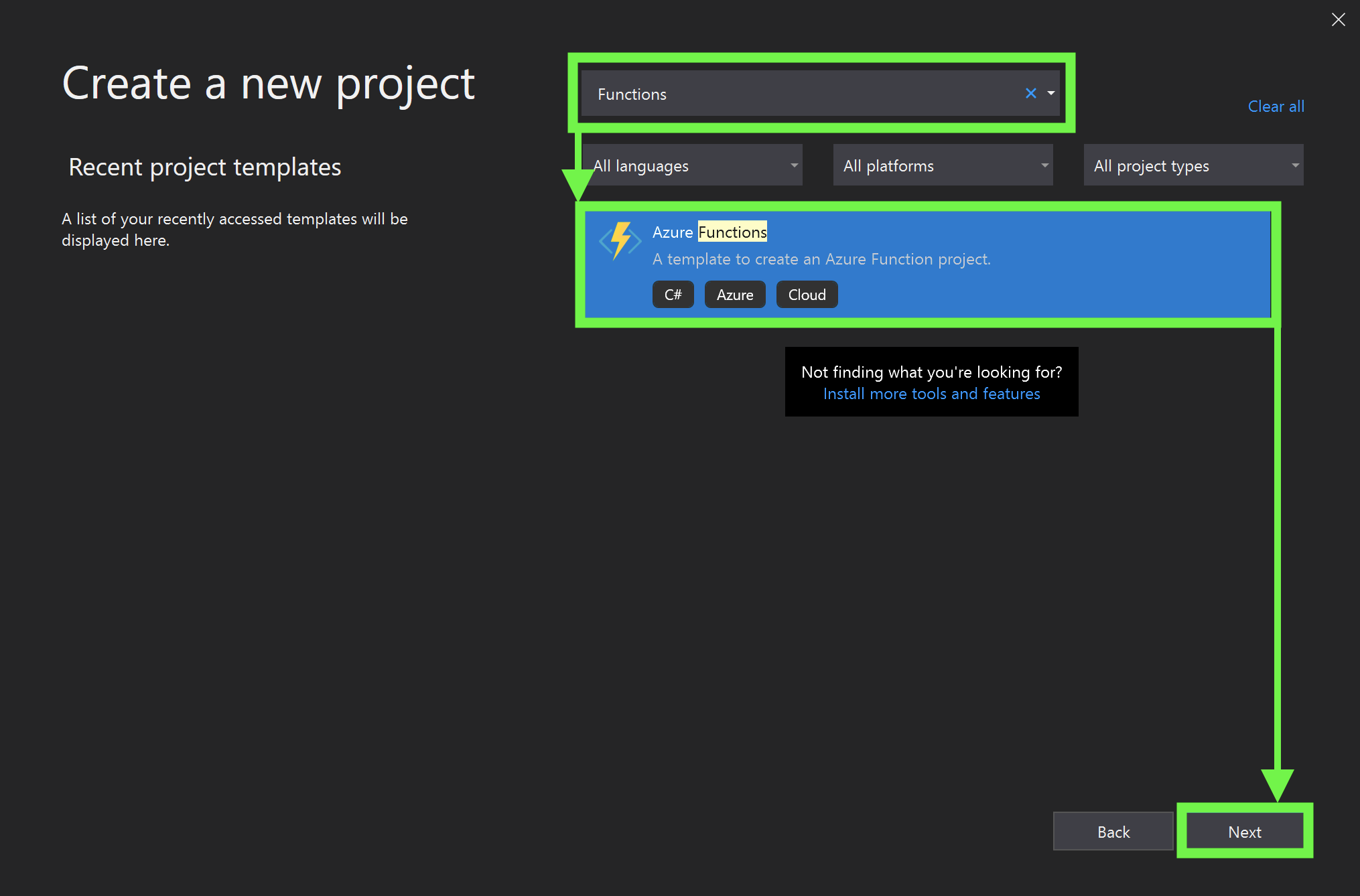Click the Clear all link
1360x896 pixels.
click(1276, 106)
